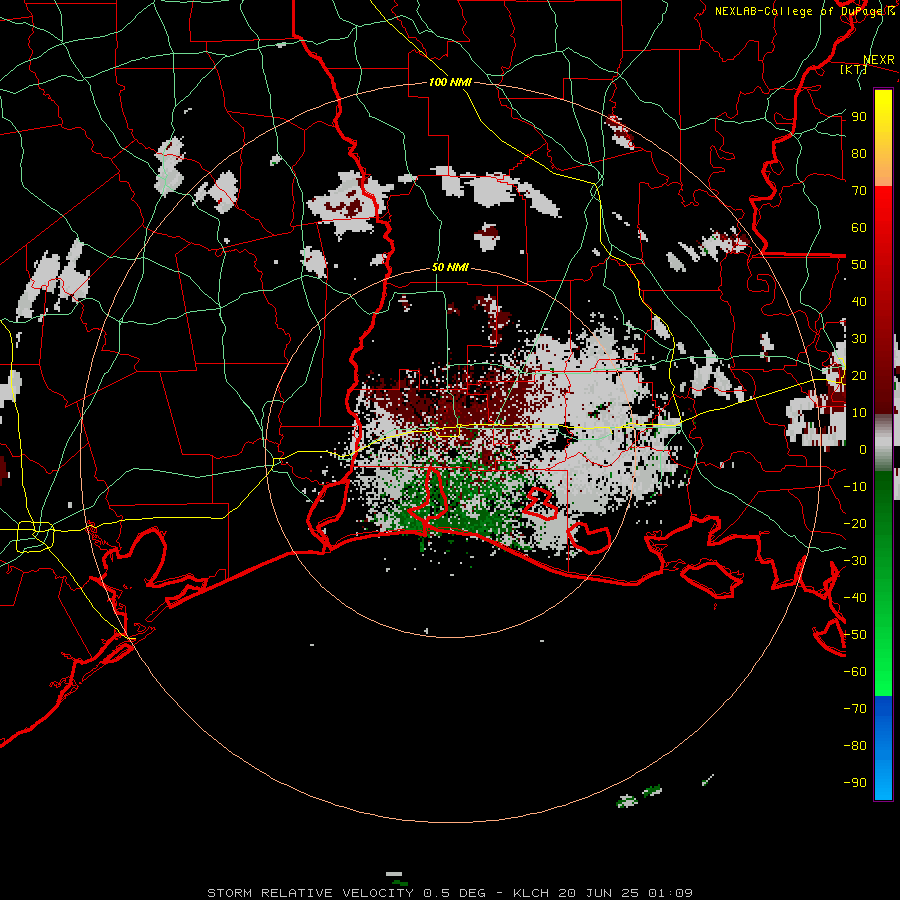Select the 0 value on the velocity scale
The height and width of the screenshot is (900, 900).
pyautogui.click(x=863, y=450)
